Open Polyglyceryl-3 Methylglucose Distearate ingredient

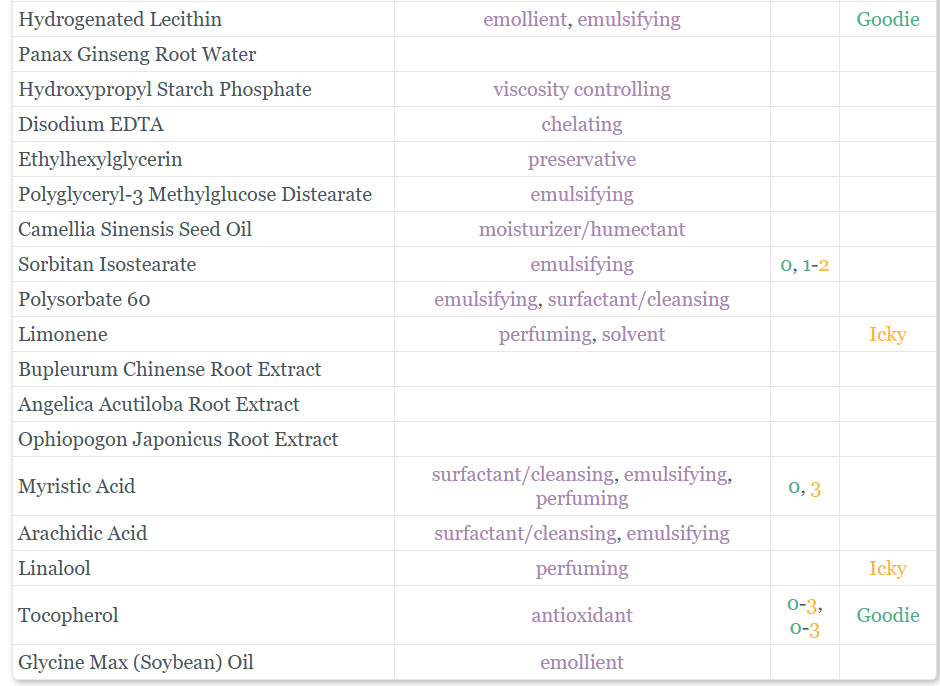[x=195, y=194]
